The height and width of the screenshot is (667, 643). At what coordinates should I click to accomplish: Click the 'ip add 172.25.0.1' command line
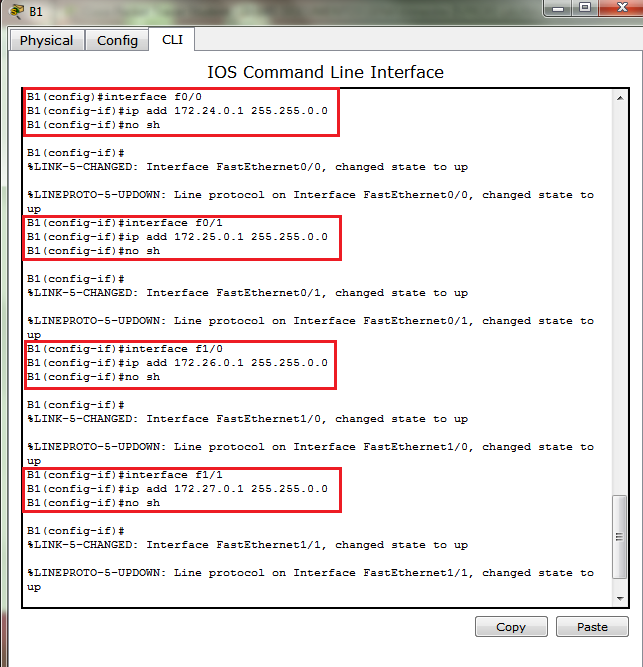pyautogui.click(x=177, y=237)
